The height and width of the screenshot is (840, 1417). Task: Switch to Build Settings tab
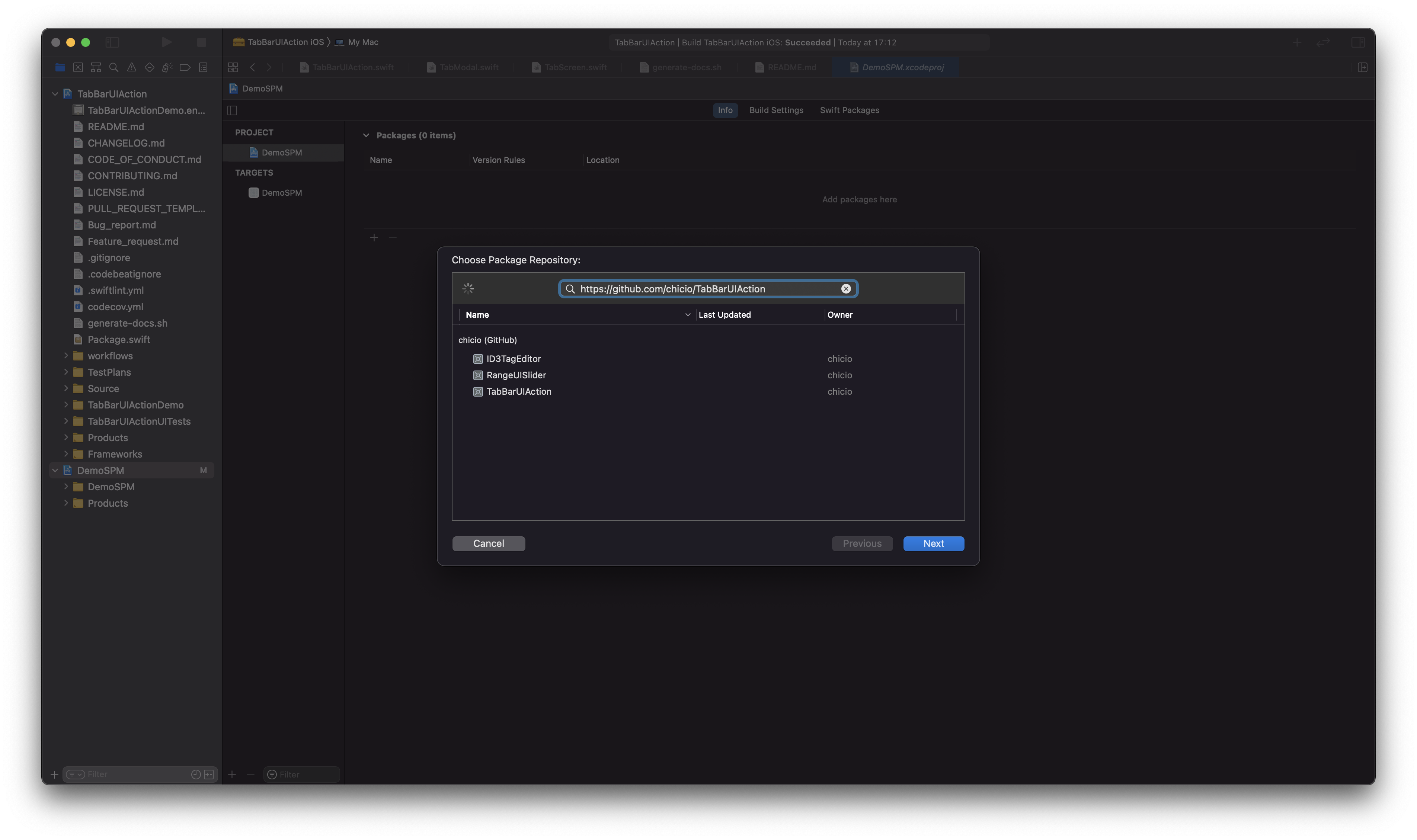tap(775, 110)
